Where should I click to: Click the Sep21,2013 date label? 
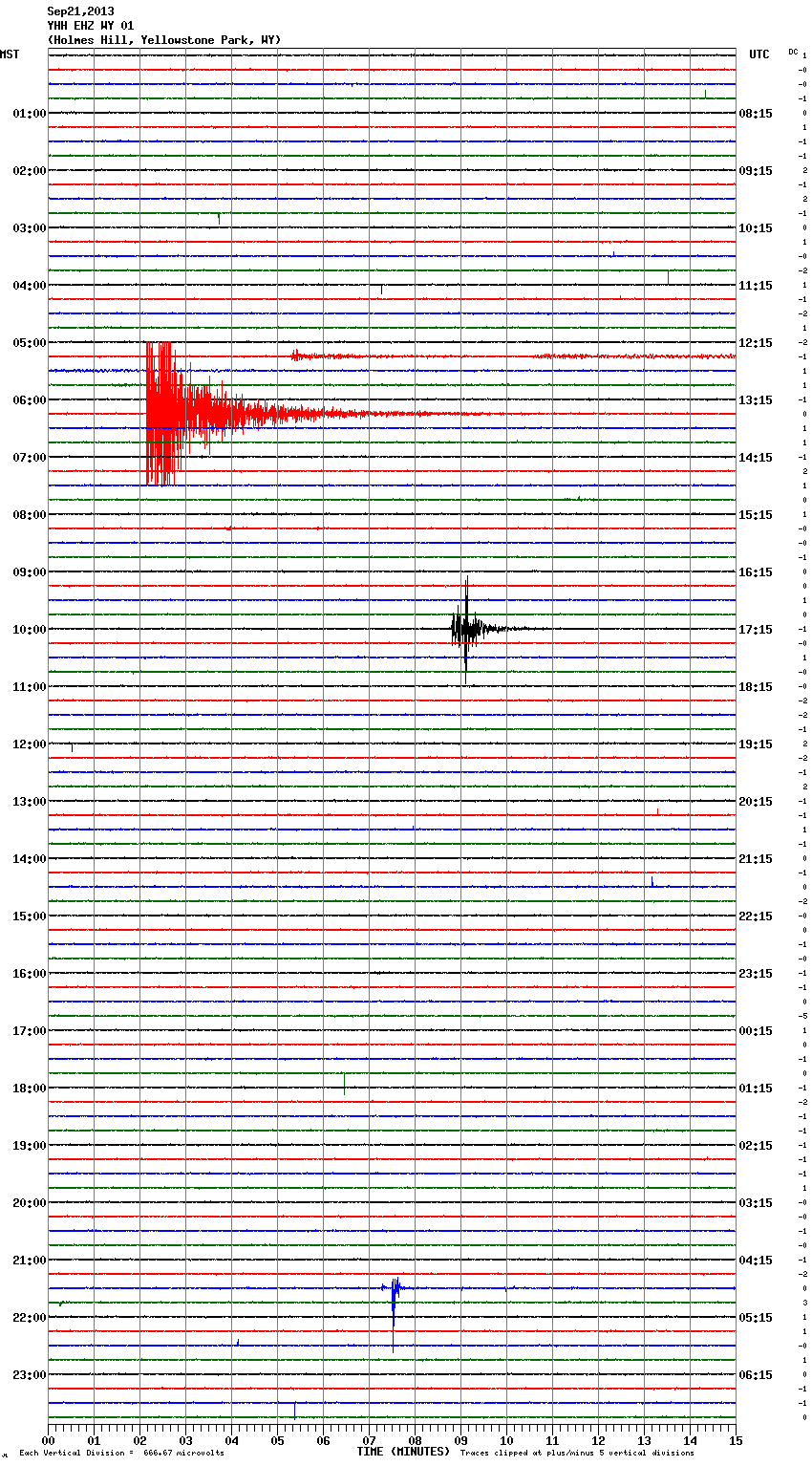pyautogui.click(x=80, y=11)
